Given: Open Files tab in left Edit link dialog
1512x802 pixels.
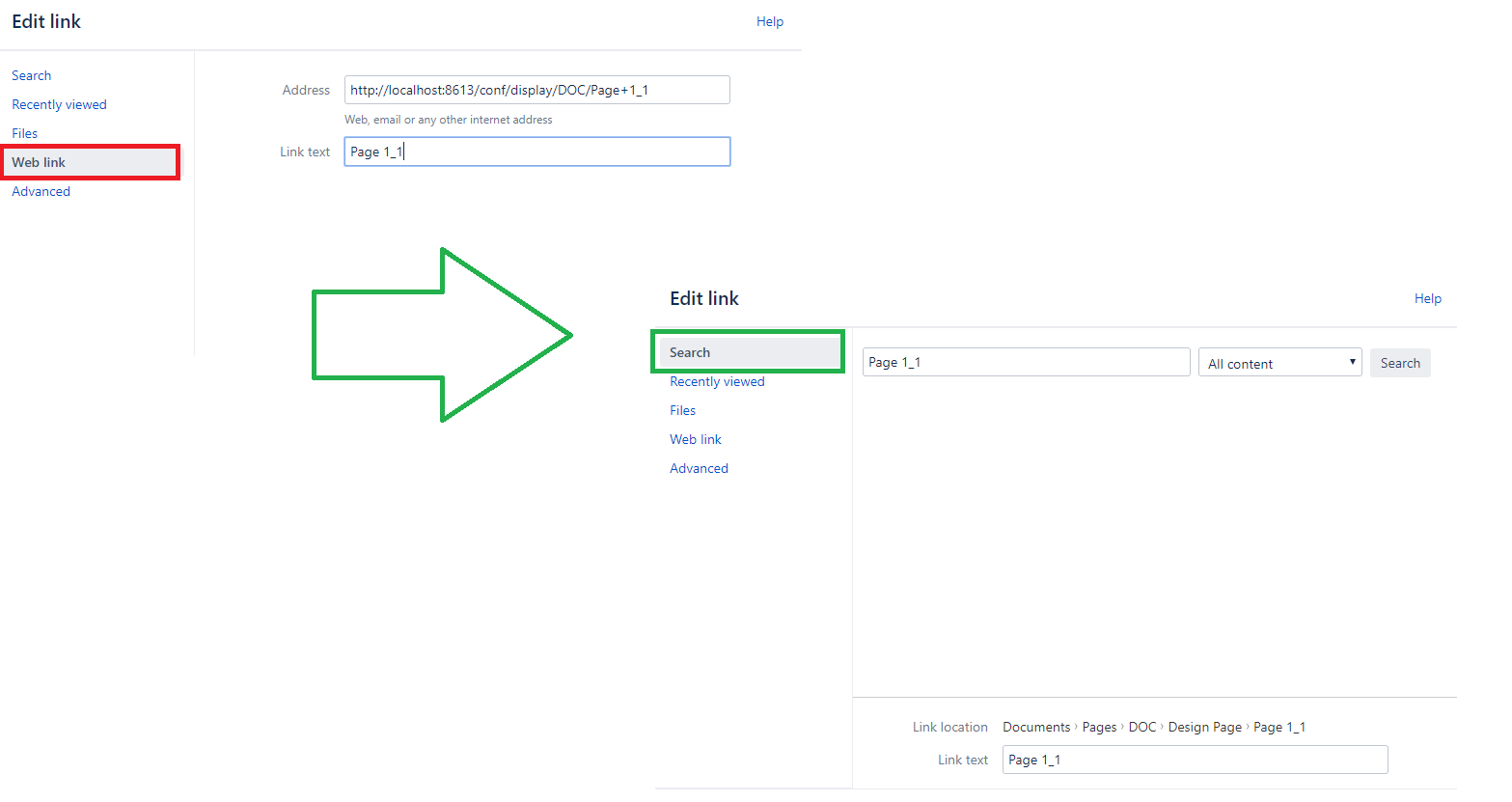Looking at the screenshot, I should (24, 133).
